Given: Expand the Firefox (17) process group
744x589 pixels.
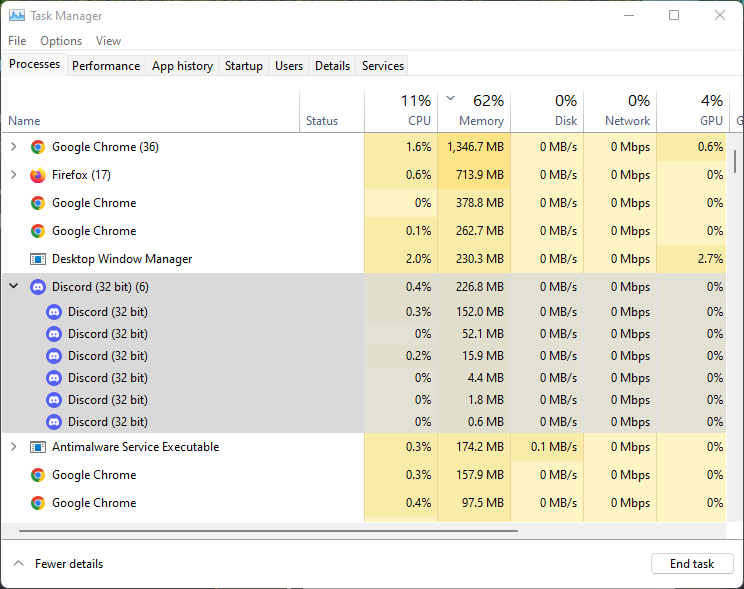Looking at the screenshot, I should click(14, 175).
